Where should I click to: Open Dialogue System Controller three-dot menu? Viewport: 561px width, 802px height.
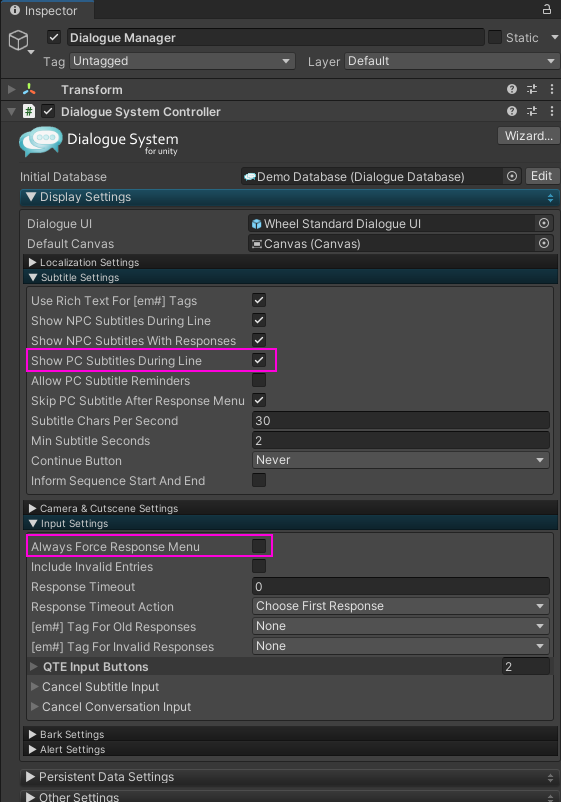point(551,111)
